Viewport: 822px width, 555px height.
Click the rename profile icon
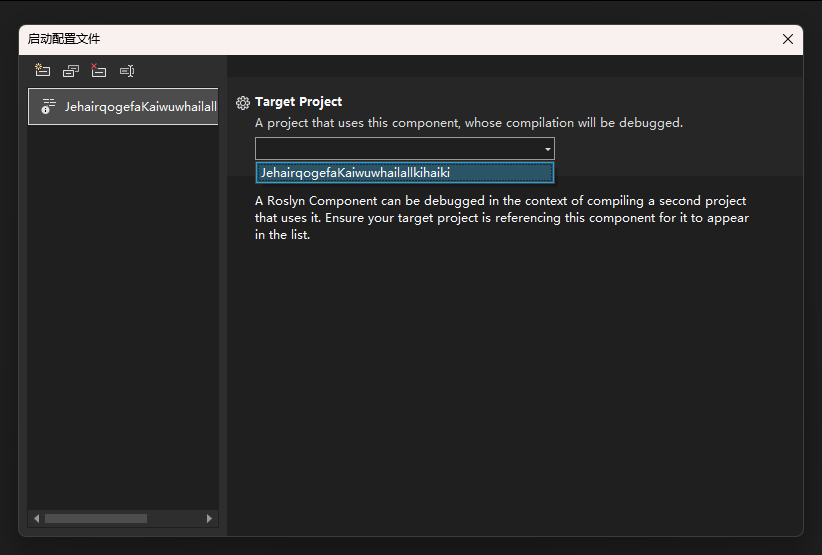(x=126, y=71)
